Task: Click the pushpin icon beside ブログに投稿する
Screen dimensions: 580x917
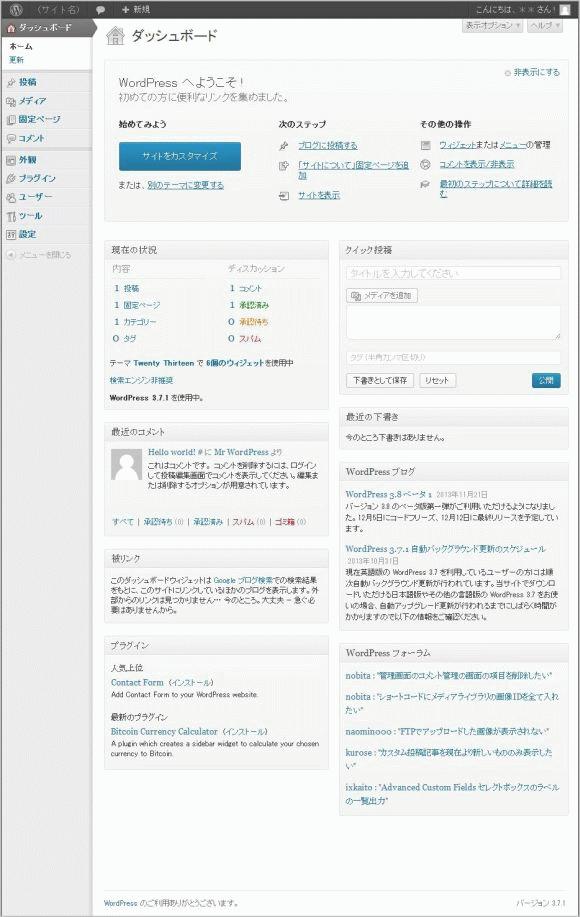Action: click(x=284, y=146)
